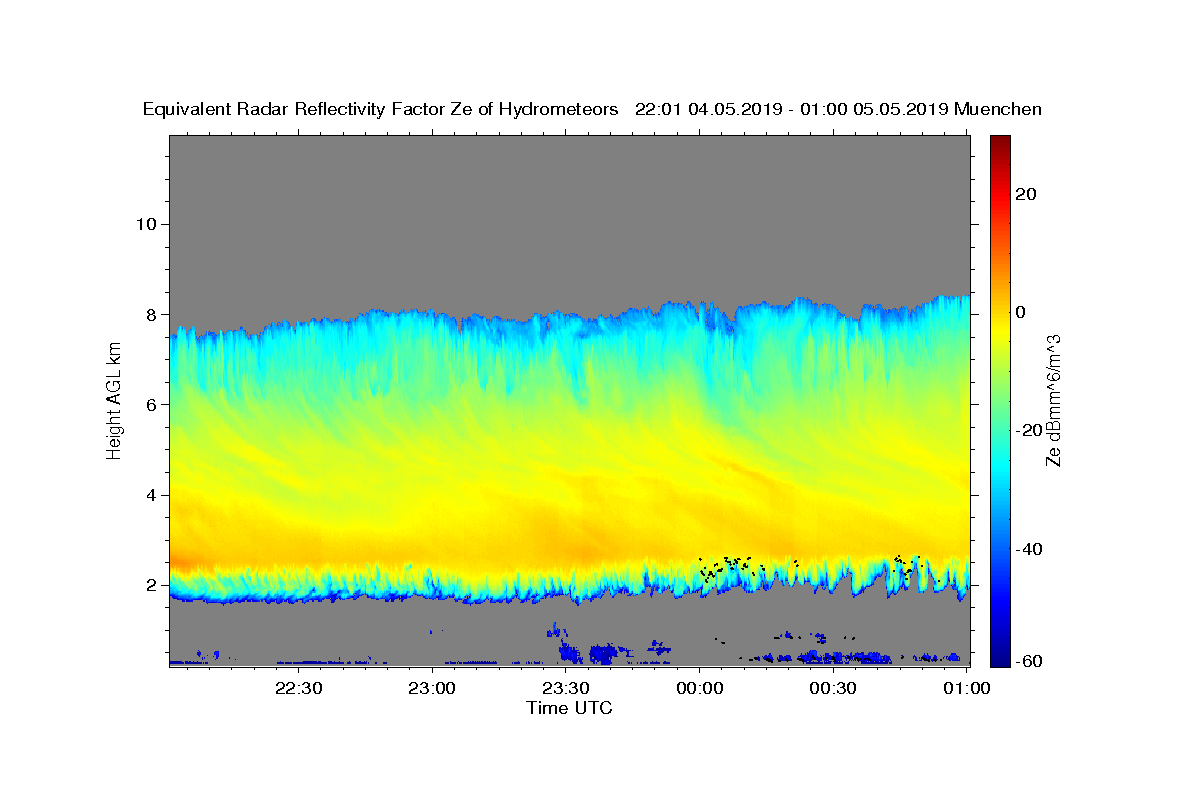This screenshot has height=800, width=1200.
Task: Click the plot title 'Equivalent Radar Reflectivity Factor Ze of Hydrometeors'
Action: [x=381, y=110]
